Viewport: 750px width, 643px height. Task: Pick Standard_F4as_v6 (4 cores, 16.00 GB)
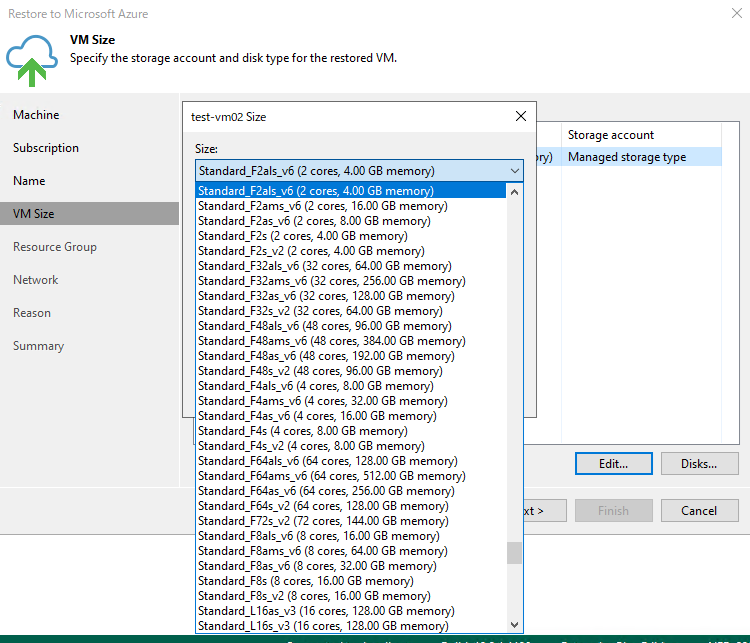tap(351, 416)
